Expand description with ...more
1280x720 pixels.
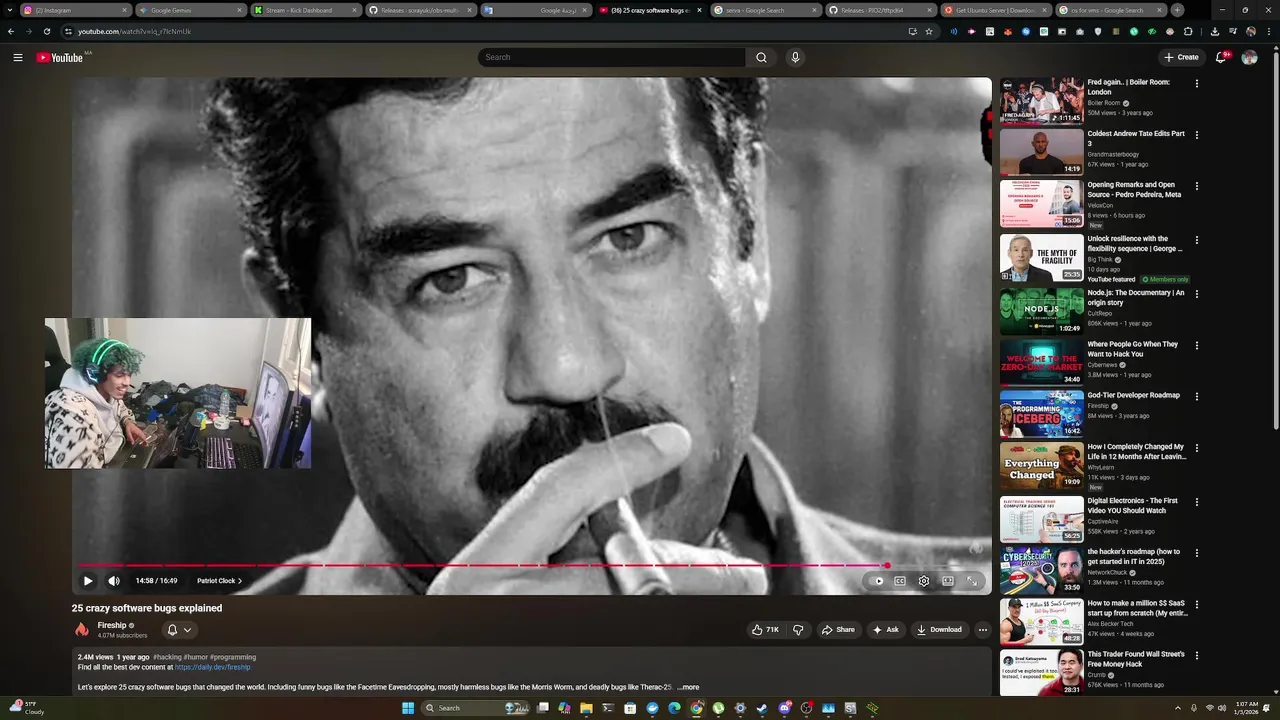click(689, 687)
